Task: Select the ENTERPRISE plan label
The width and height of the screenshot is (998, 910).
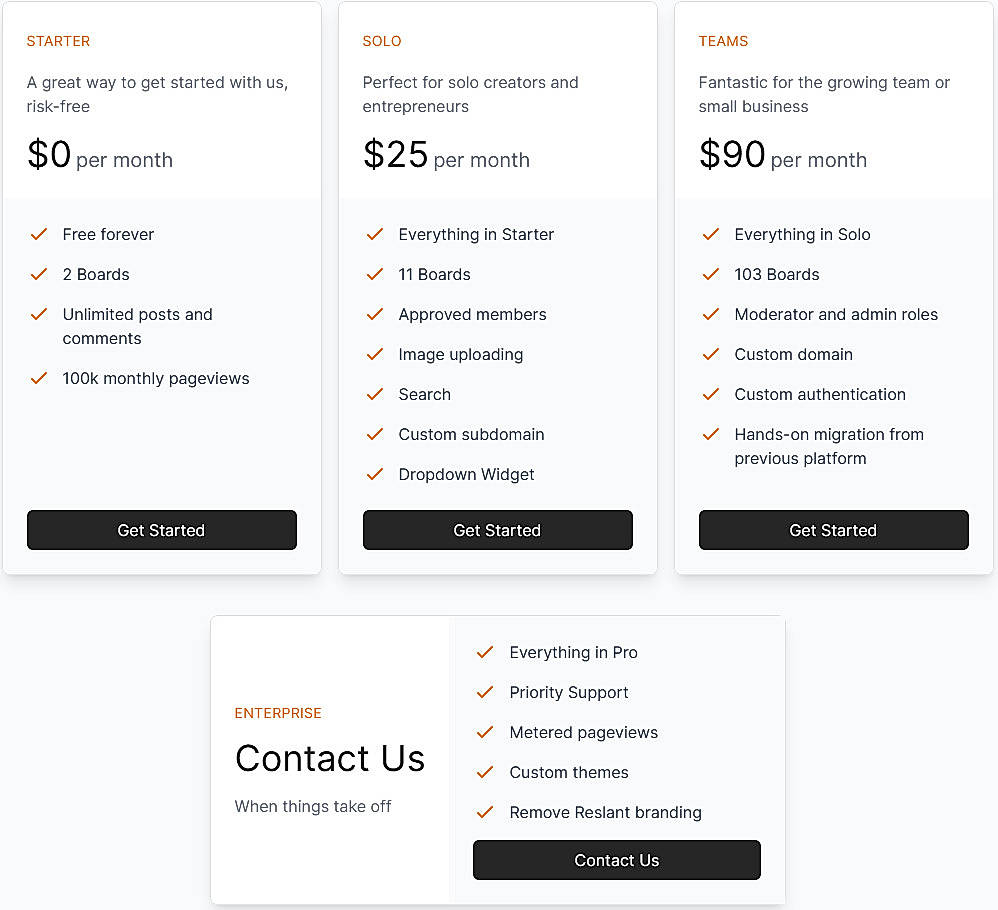Action: coord(278,713)
